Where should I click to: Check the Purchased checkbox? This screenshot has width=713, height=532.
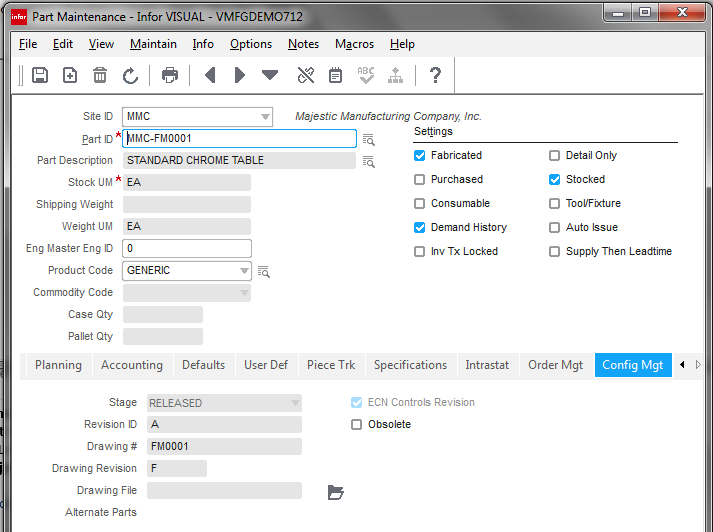point(419,180)
